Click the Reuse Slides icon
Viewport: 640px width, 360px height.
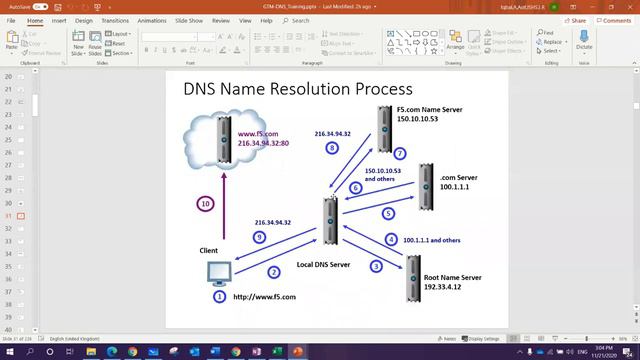tap(95, 37)
